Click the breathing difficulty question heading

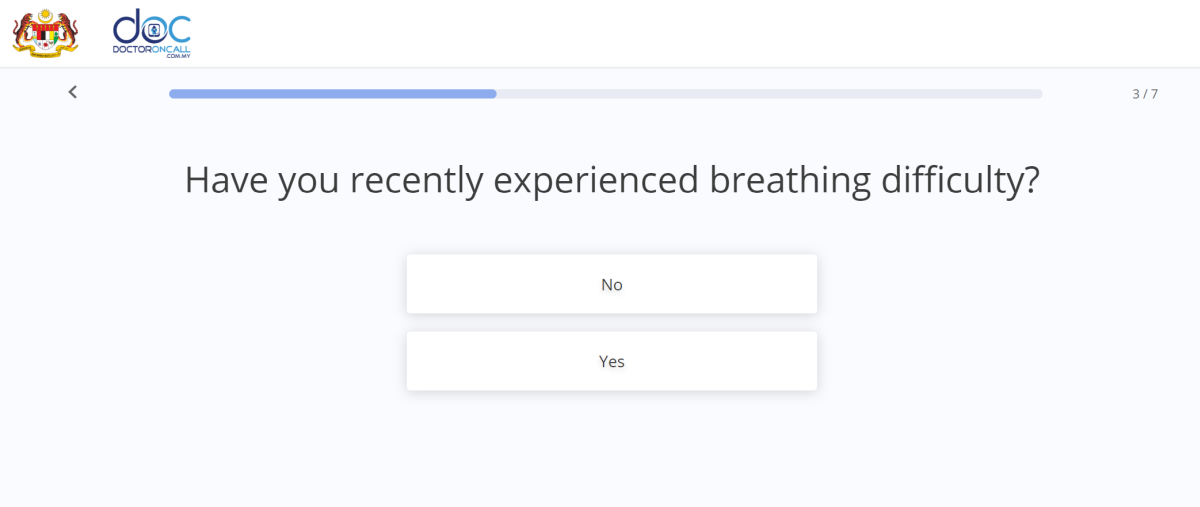611,180
